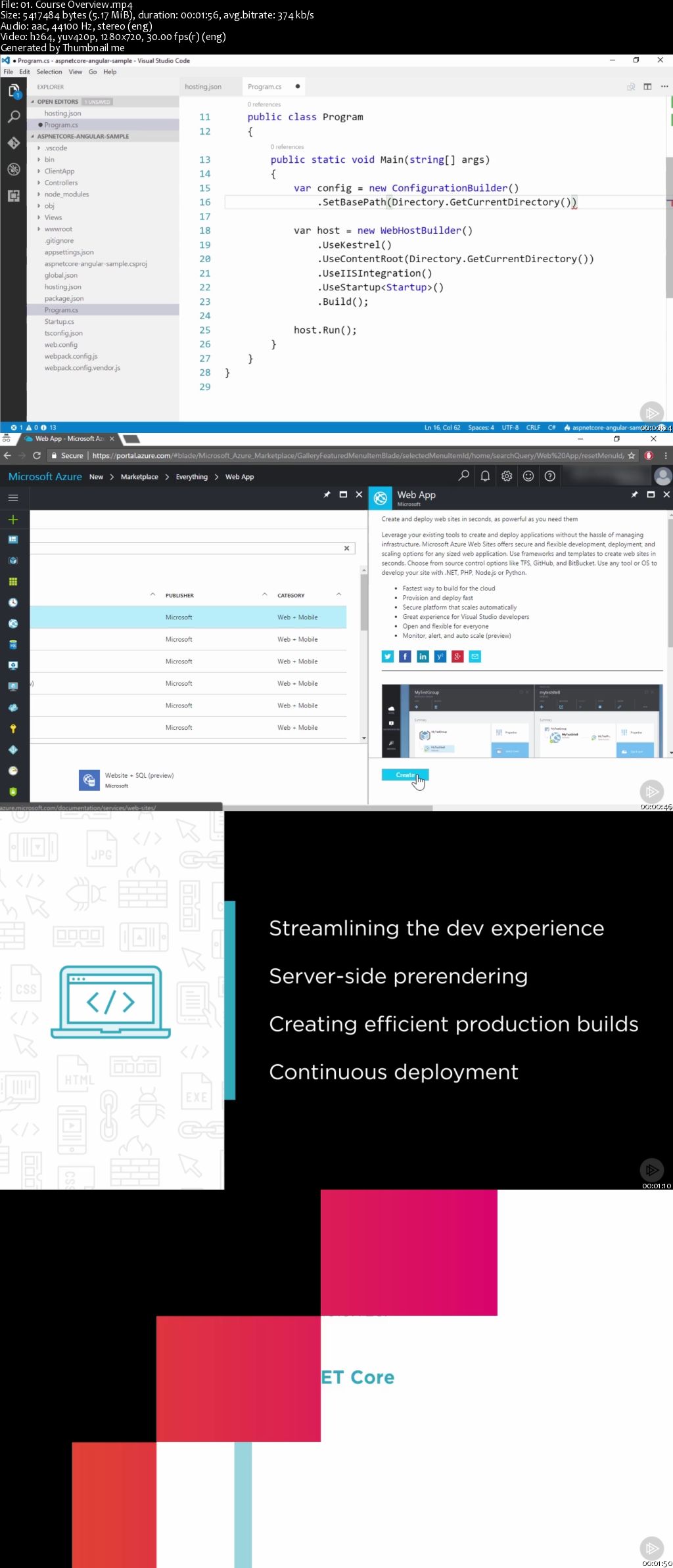The height and width of the screenshot is (1568, 673).
Task: Go to Marketplace in Azure breadcrumb
Action: coord(139,477)
